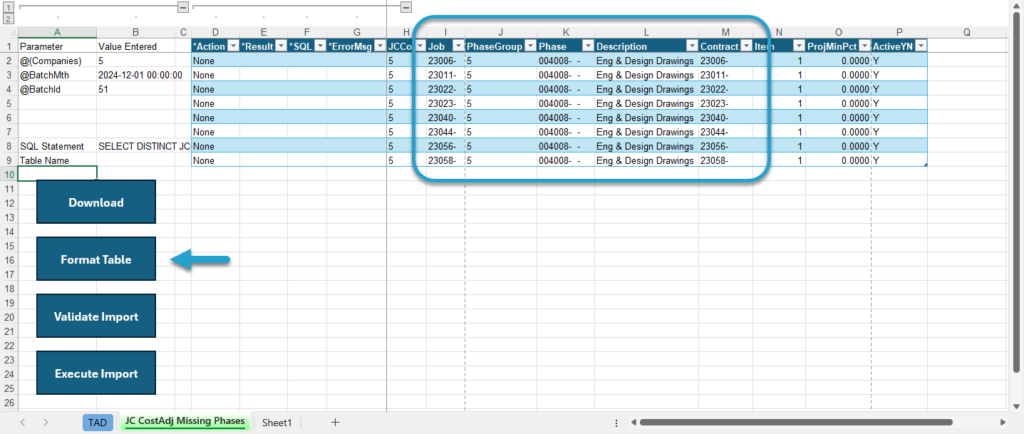Open the Description column filter dropdown
This screenshot has width=1024, height=434.
point(692,46)
